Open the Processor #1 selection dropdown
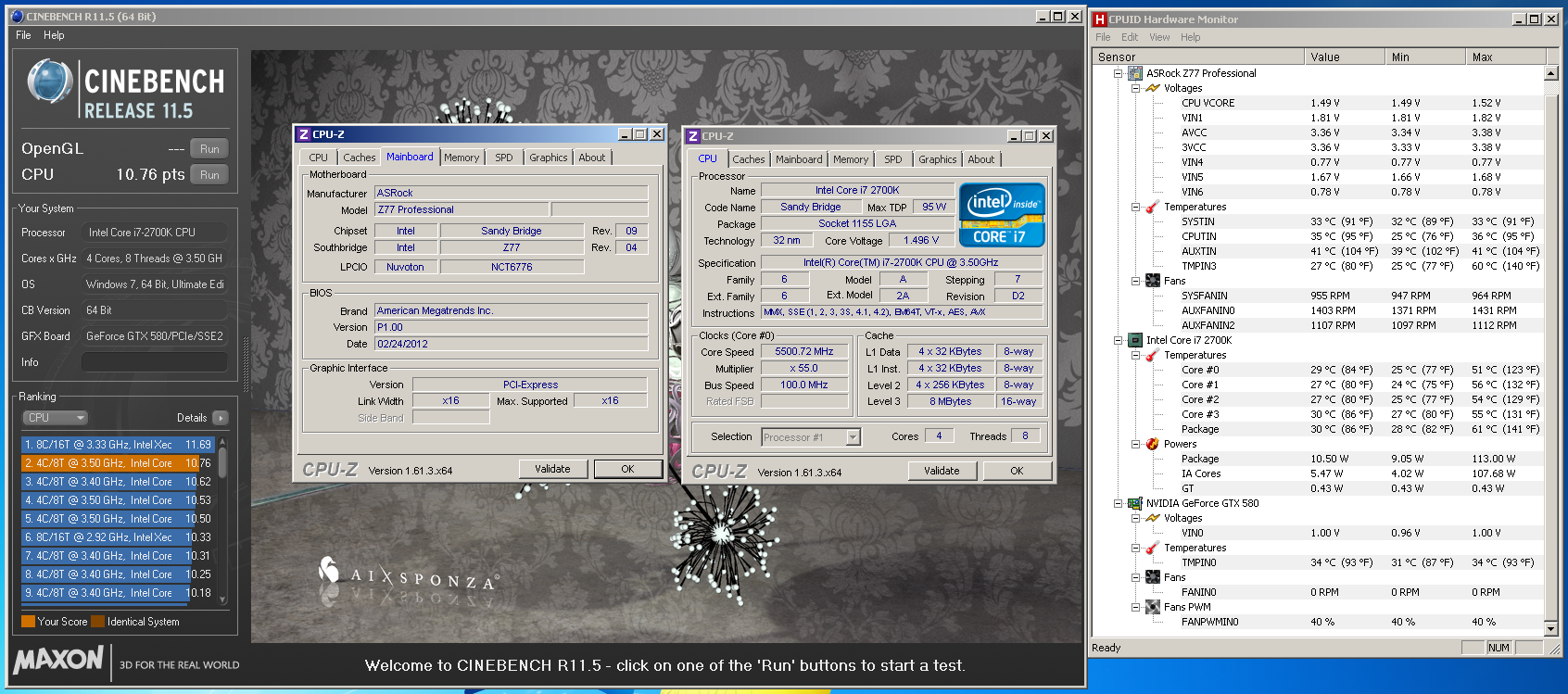The width and height of the screenshot is (1568, 694). click(x=853, y=437)
